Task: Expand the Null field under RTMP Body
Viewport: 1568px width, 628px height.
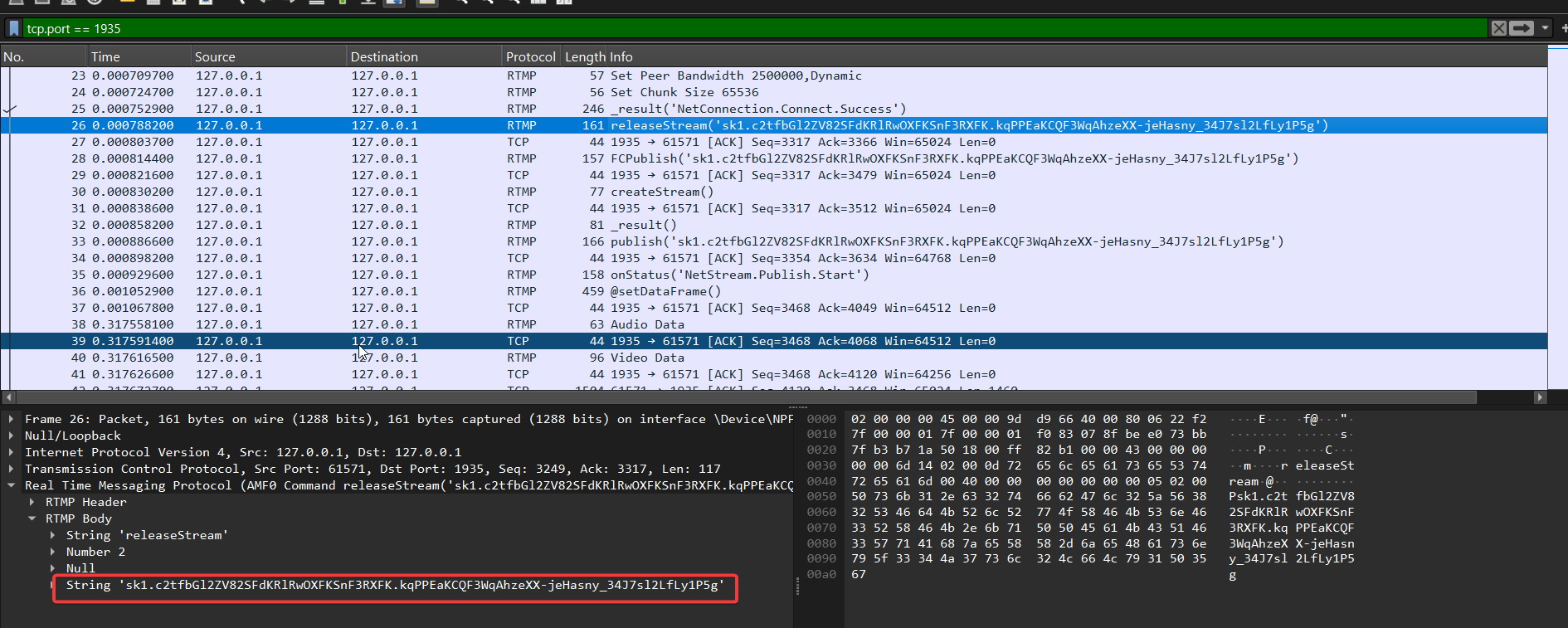Action: click(x=52, y=568)
